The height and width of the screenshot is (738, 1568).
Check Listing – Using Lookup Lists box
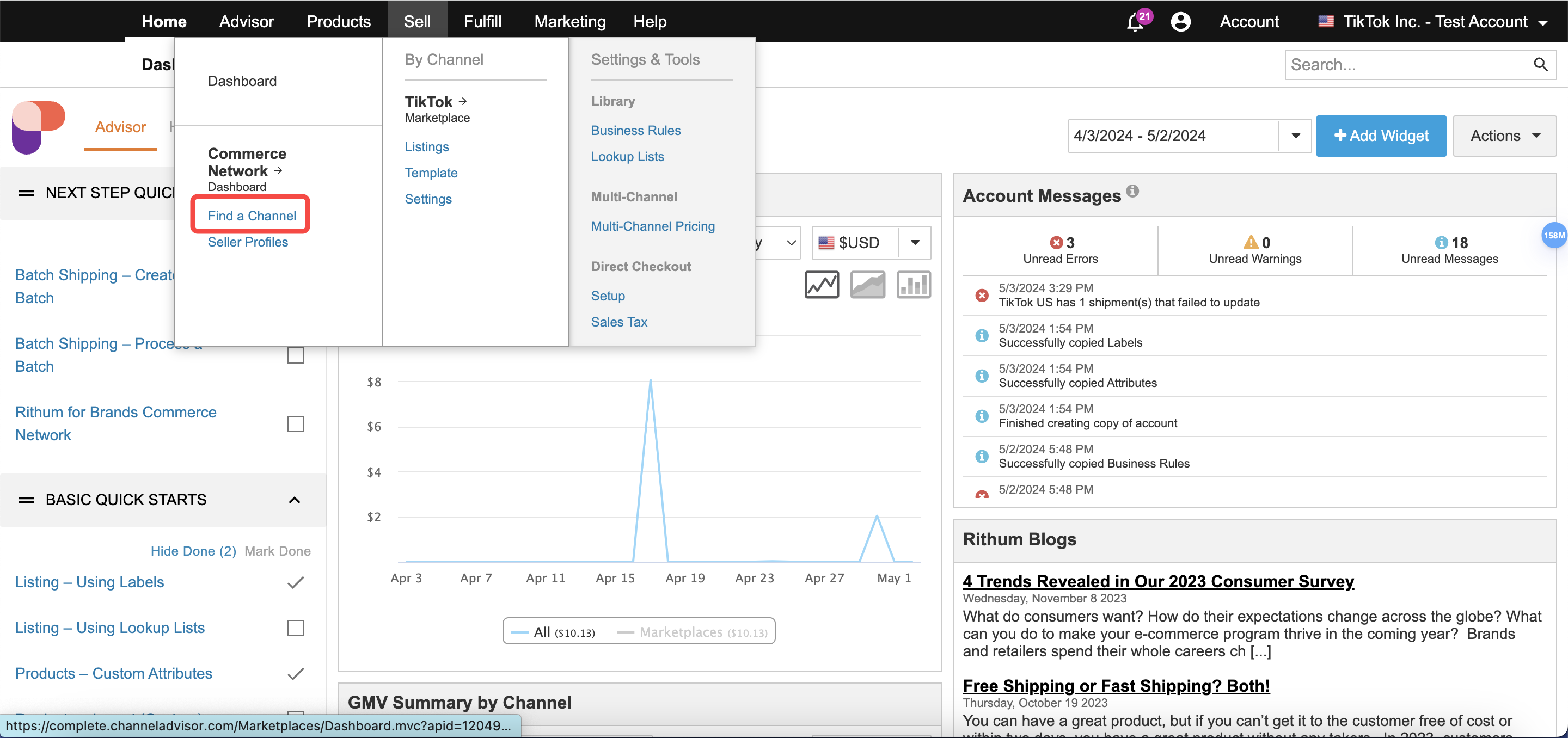point(295,628)
